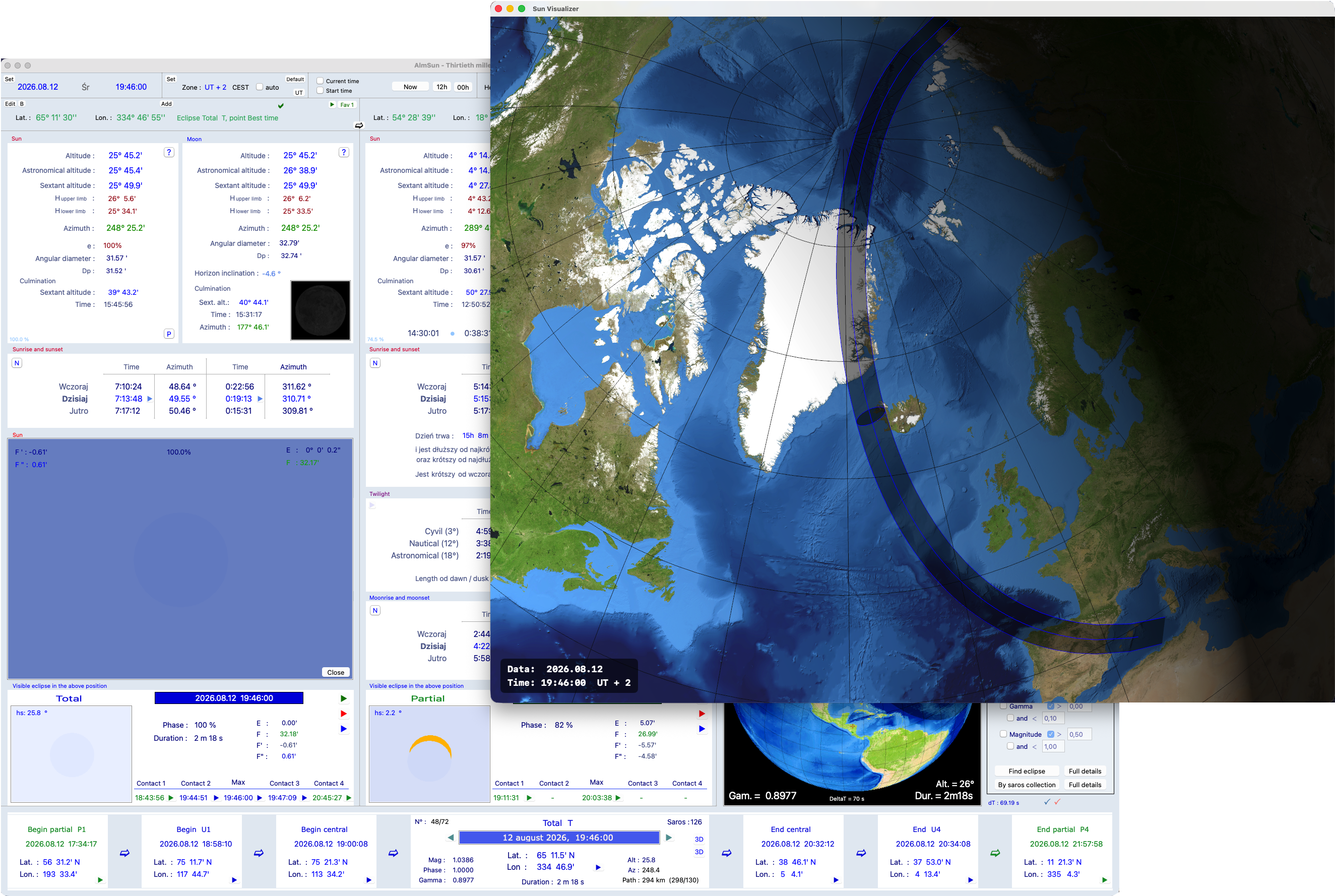This screenshot has height=896, width=1335.
Task: Click the date value 2026.08.12 at top
Action: [38, 87]
